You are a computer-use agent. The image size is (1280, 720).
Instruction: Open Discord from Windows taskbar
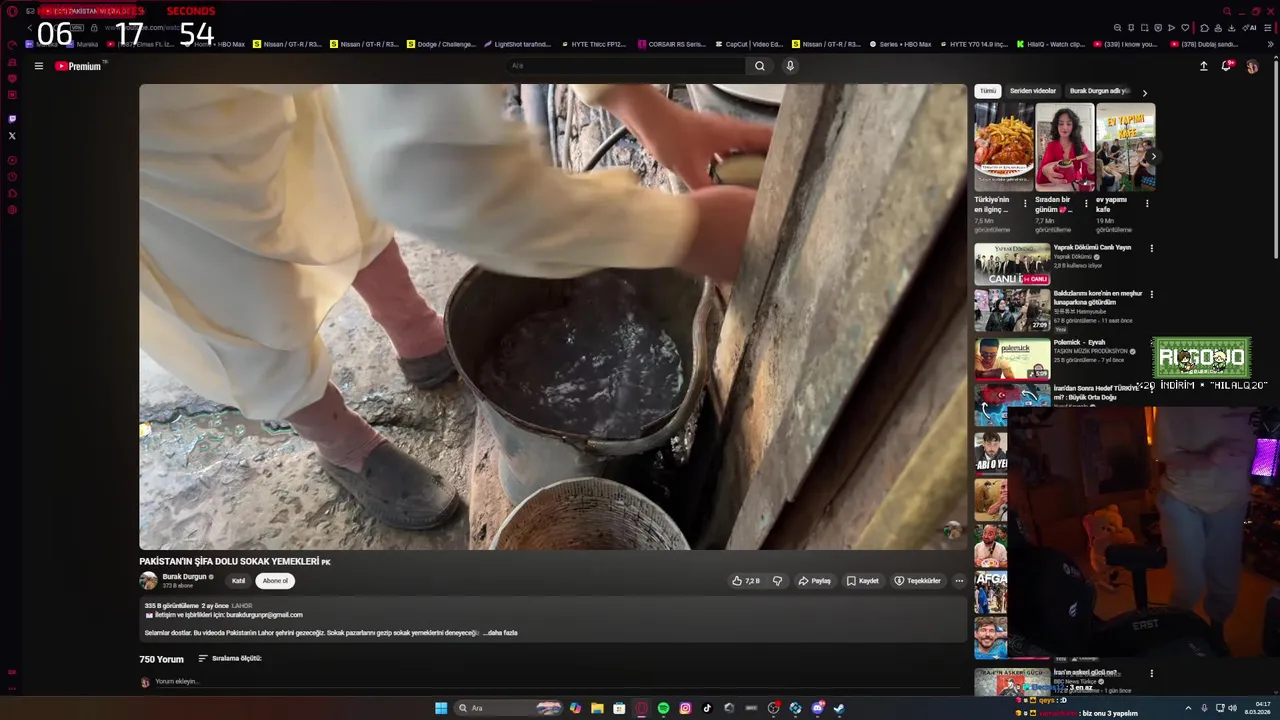tap(817, 708)
